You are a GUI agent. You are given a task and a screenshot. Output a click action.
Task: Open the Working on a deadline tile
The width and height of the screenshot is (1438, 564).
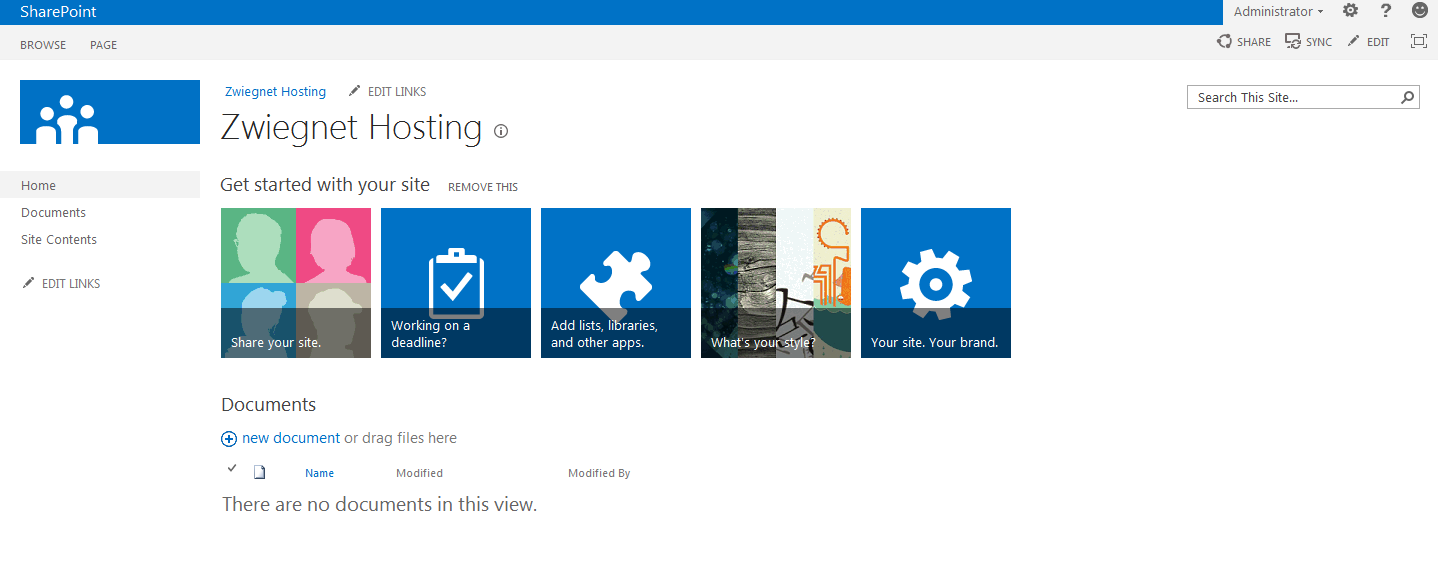click(x=456, y=283)
